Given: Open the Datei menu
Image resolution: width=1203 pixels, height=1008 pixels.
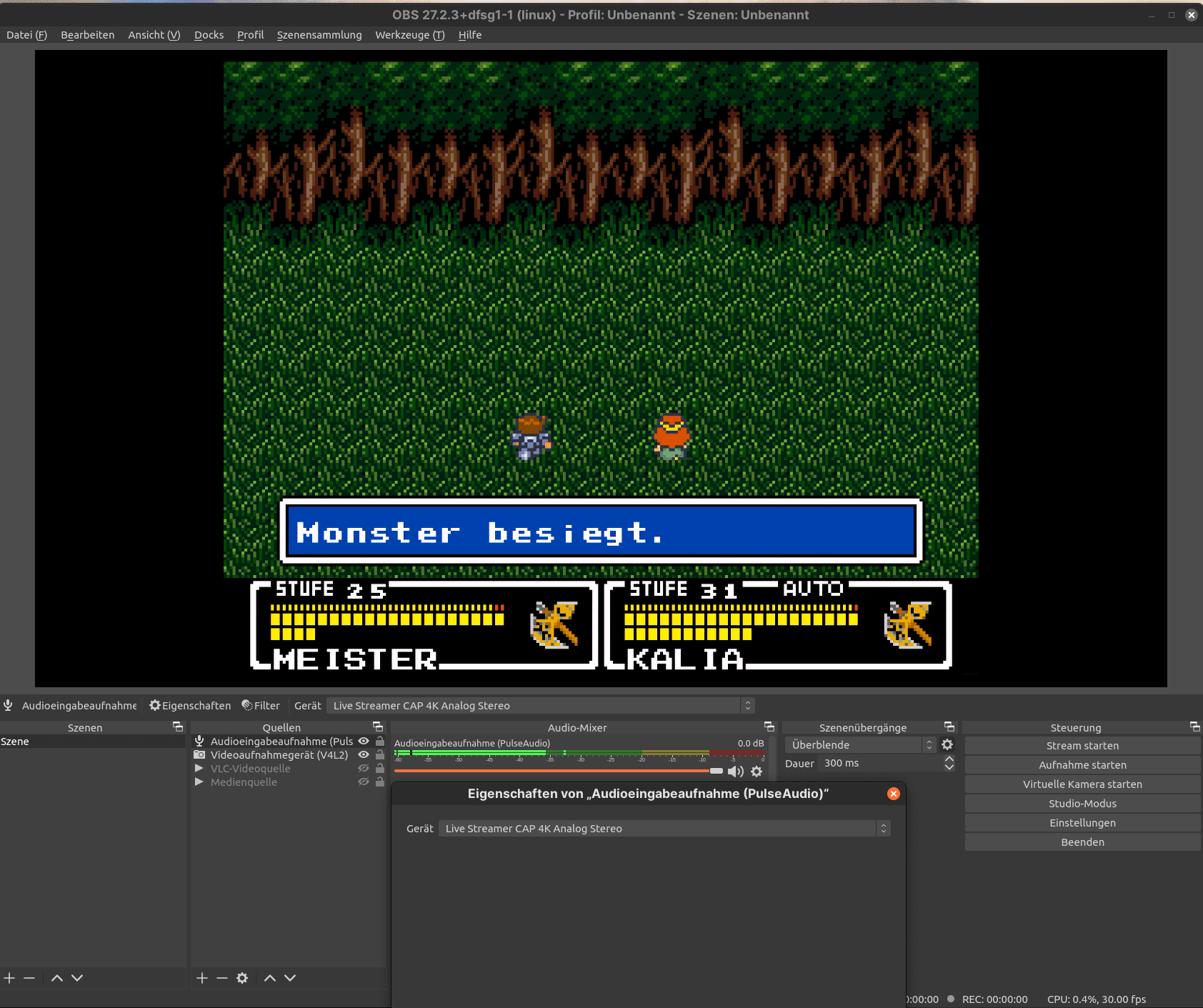Looking at the screenshot, I should [x=26, y=35].
